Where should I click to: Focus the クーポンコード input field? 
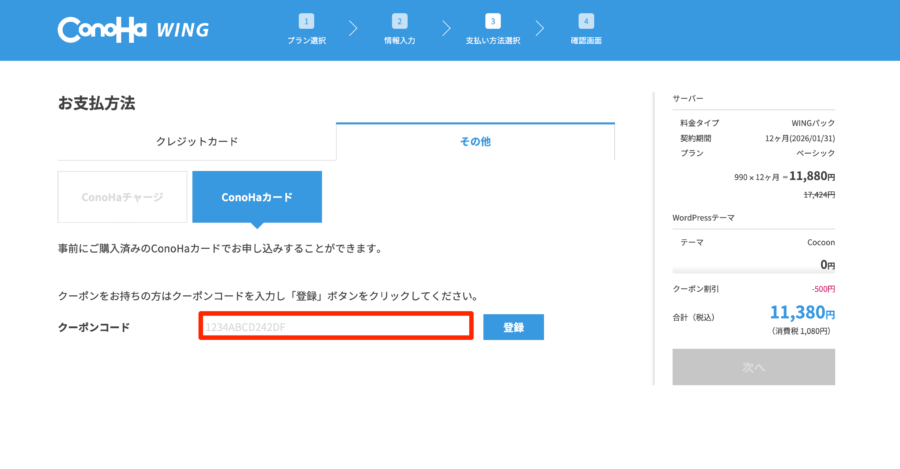335,327
